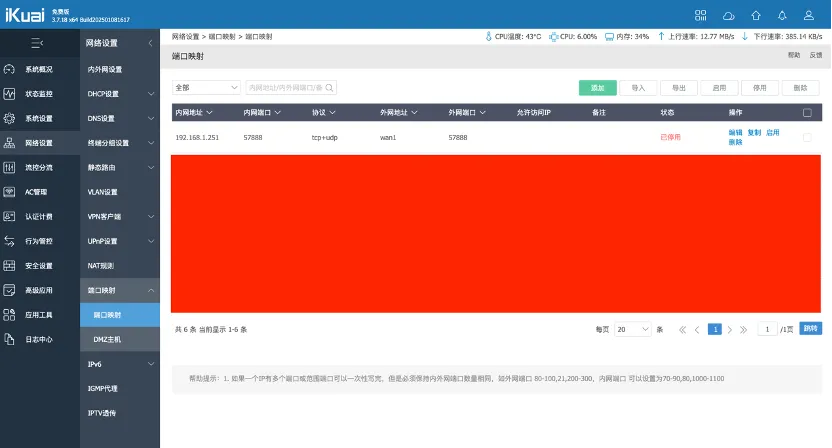Image resolution: width=832 pixels, height=448 pixels.
Task: Sort by 内网端口 column chevron
Action: pos(278,113)
